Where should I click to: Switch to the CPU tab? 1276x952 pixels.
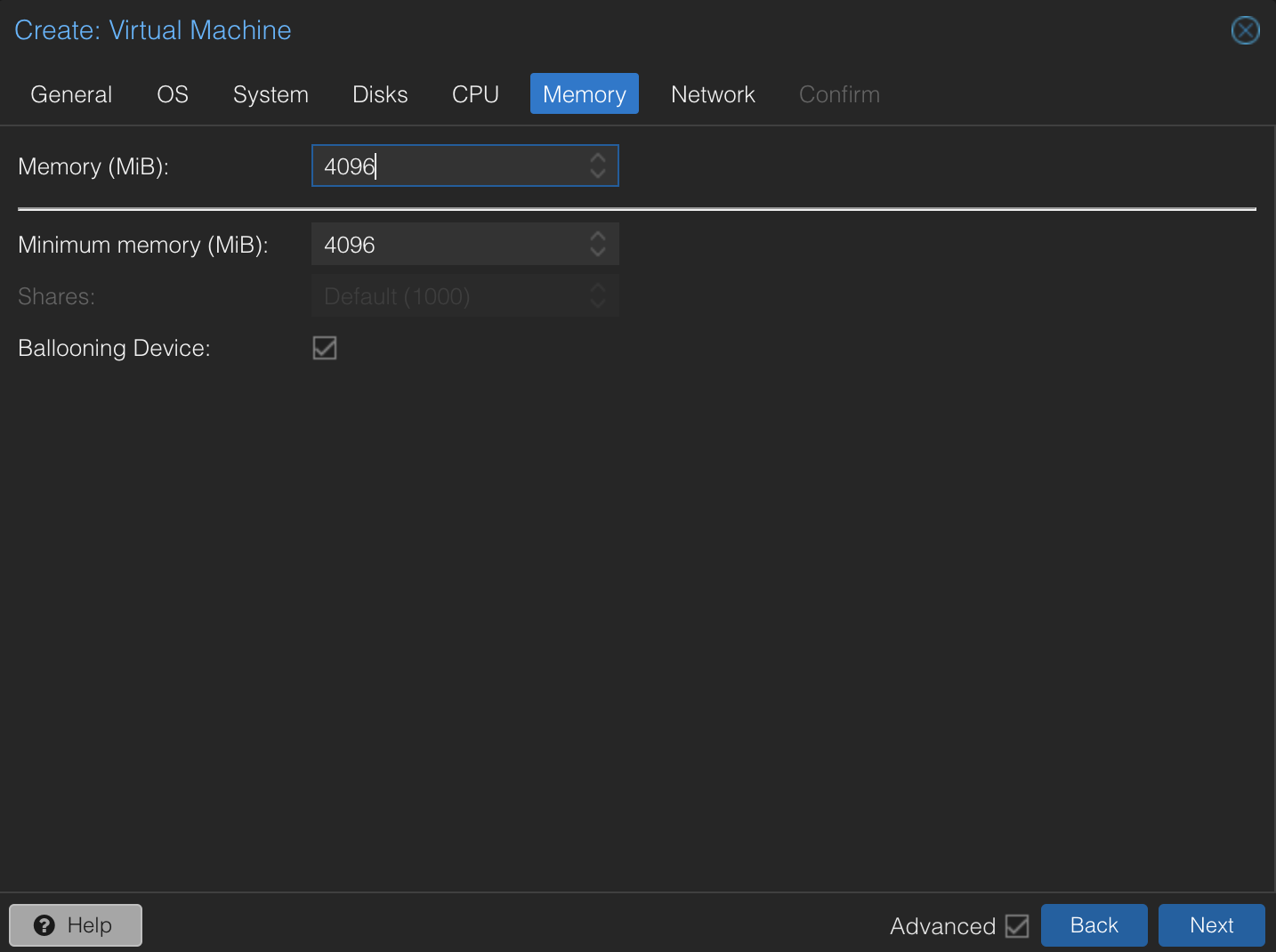tap(475, 93)
